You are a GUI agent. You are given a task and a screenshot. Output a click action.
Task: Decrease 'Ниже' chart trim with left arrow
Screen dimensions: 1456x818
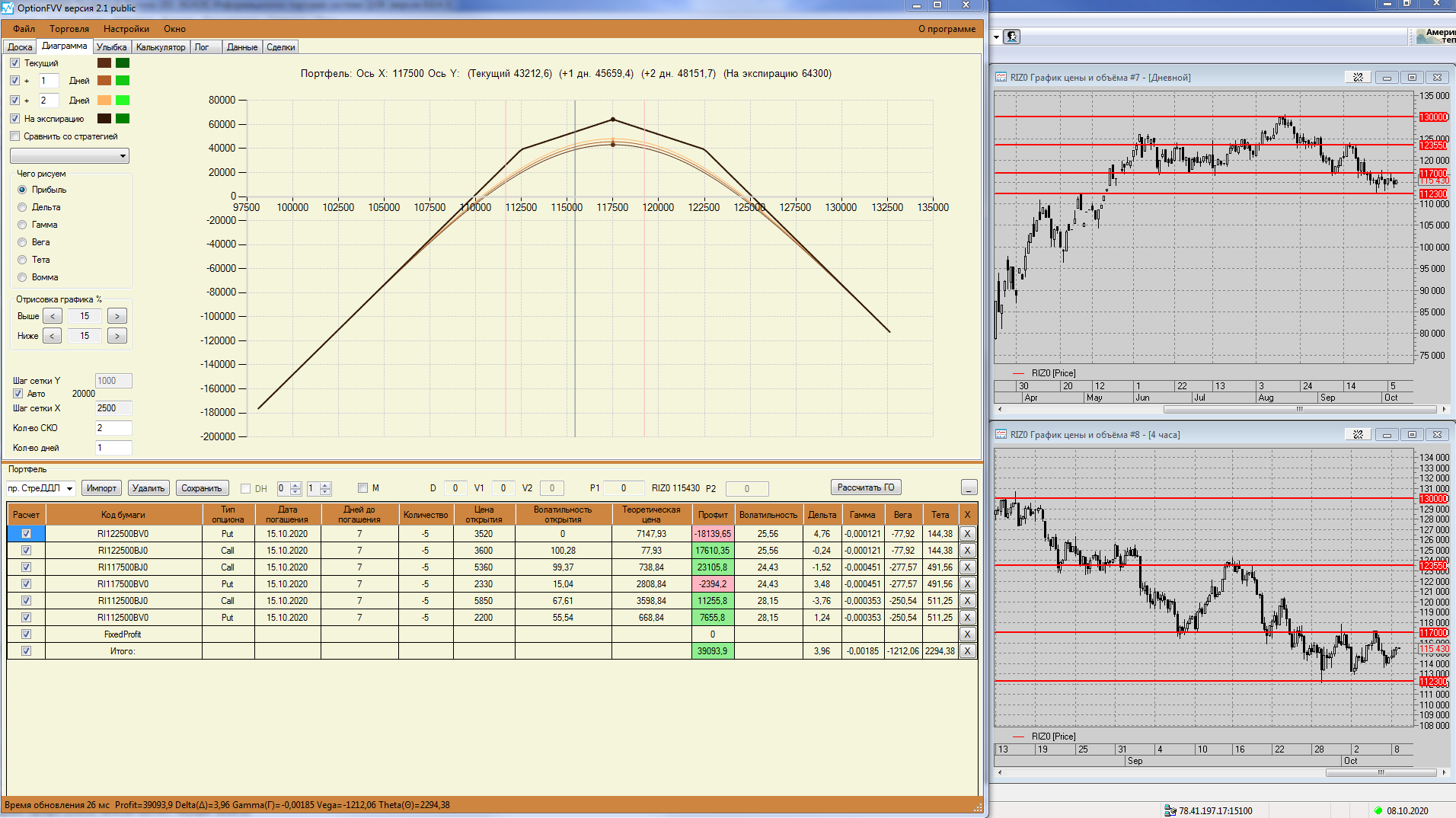click(x=53, y=335)
